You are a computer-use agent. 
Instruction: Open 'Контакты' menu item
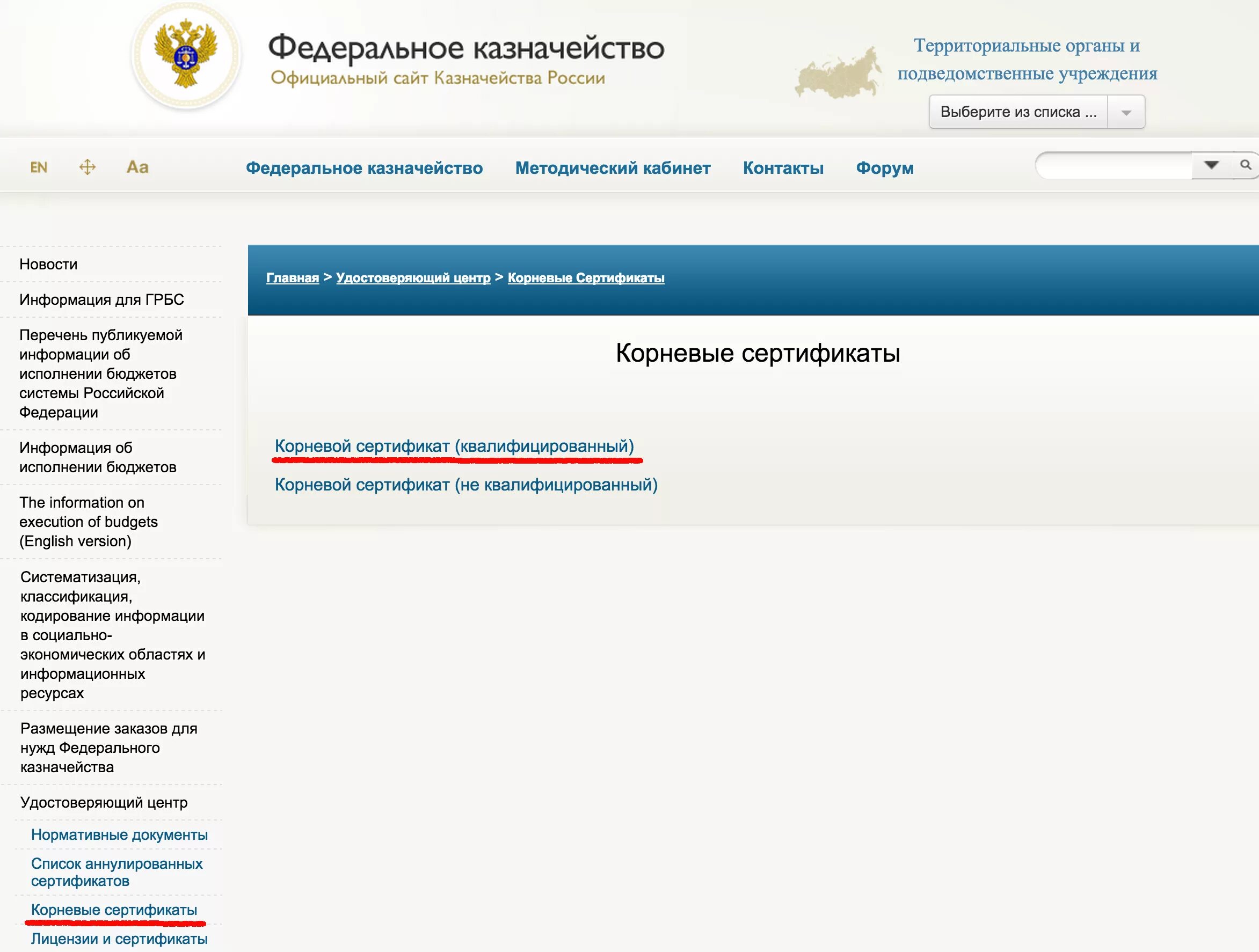click(x=783, y=168)
